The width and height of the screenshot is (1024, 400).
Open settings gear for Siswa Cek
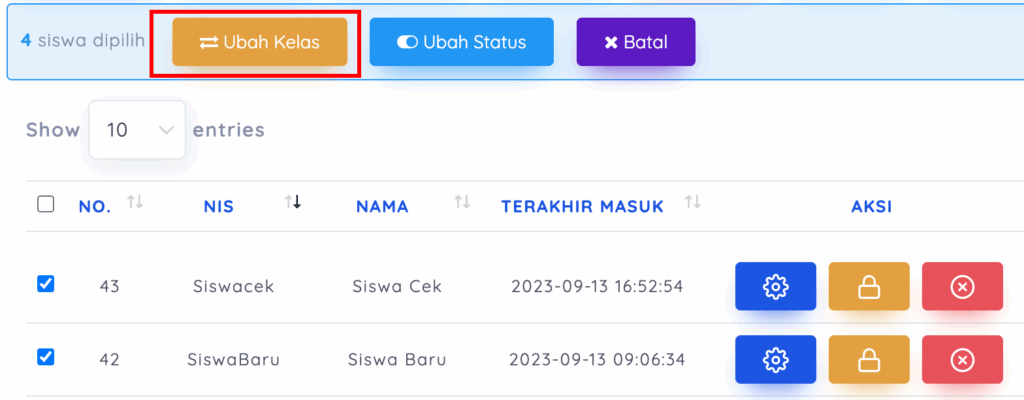coord(775,287)
